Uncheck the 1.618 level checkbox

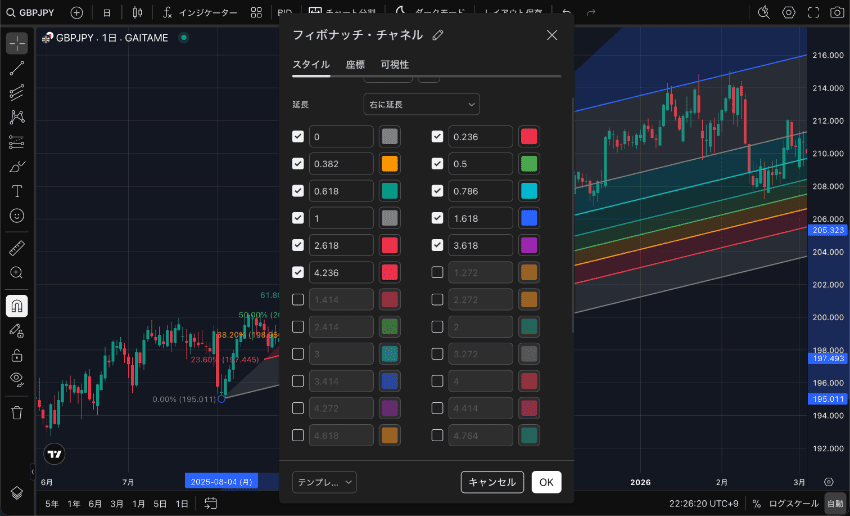pyautogui.click(x=437, y=217)
